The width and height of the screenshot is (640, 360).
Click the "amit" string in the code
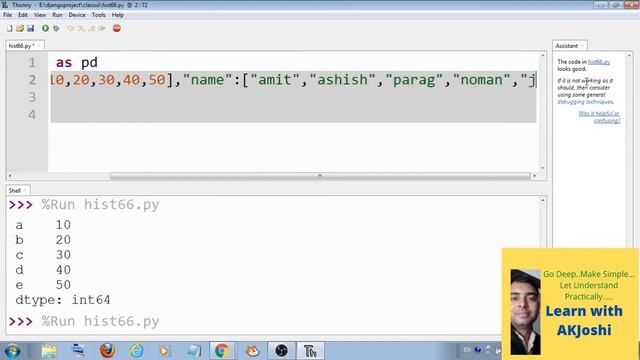tap(275, 80)
